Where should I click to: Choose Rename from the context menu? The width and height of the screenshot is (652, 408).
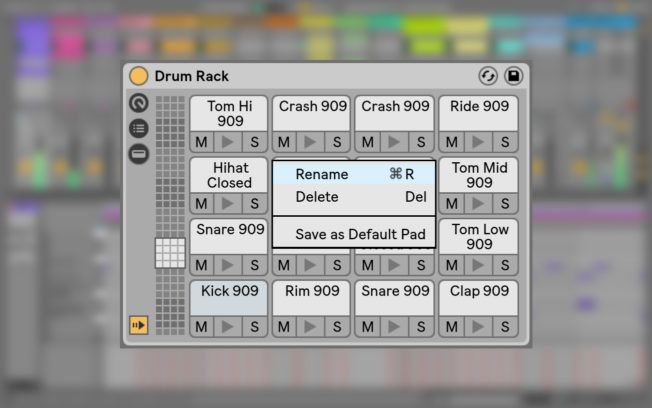(x=354, y=174)
